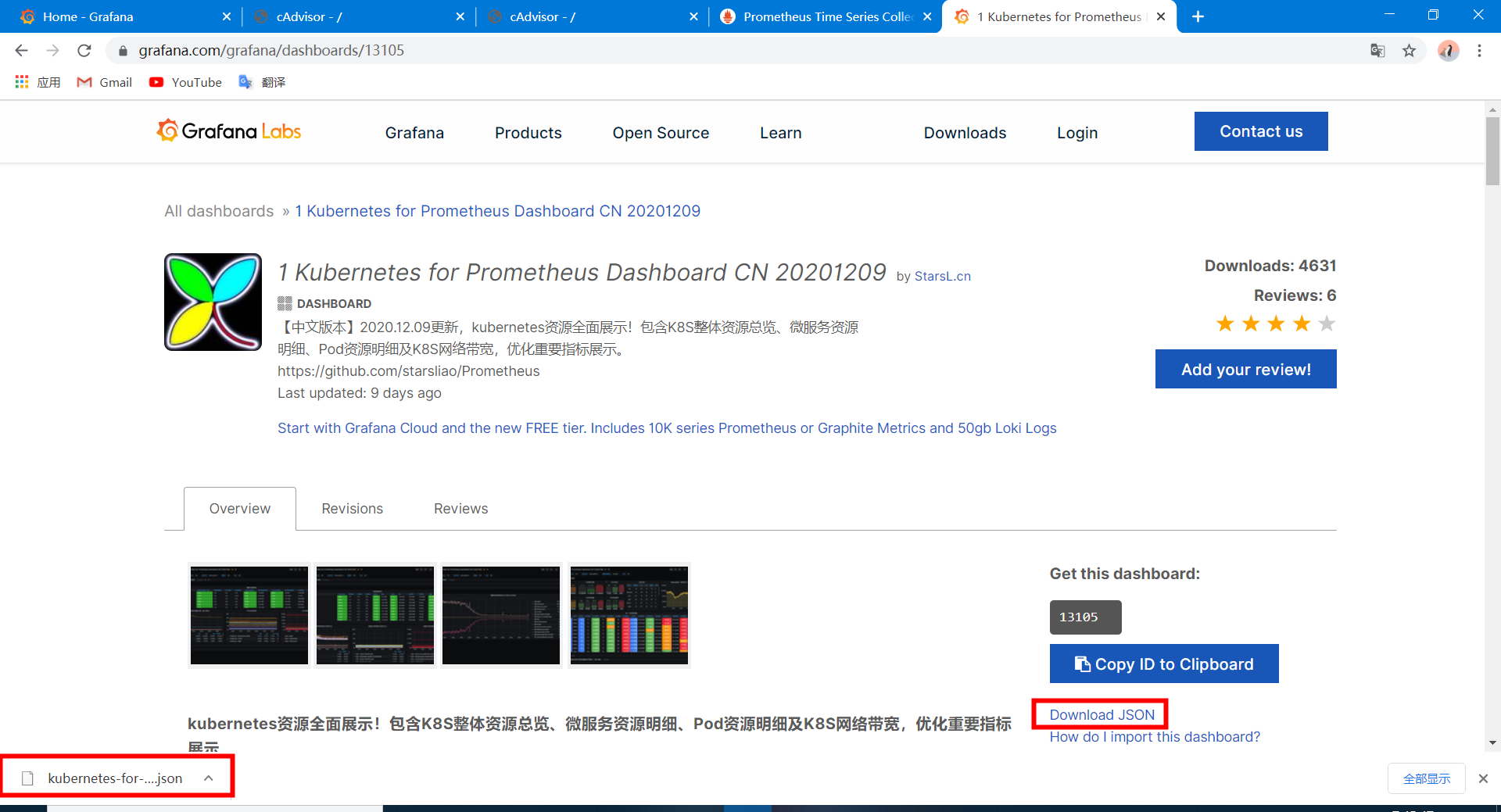Viewport: 1501px width, 812px height.
Task: Click the site lock icon in address bar
Action: (123, 51)
